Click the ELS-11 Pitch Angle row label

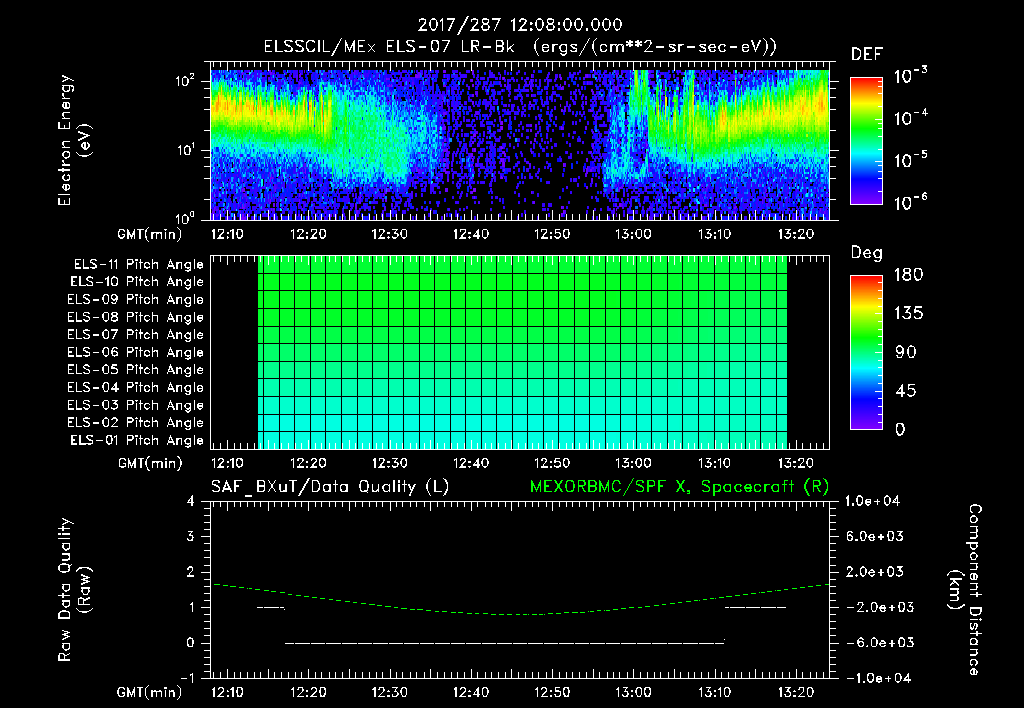(x=138, y=265)
